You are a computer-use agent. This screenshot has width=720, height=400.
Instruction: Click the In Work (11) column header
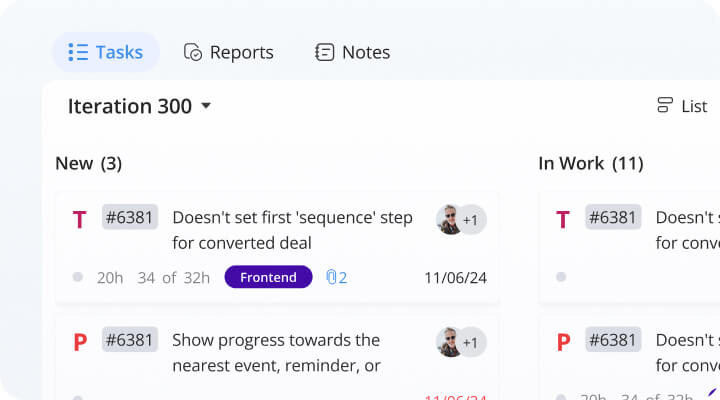click(590, 163)
